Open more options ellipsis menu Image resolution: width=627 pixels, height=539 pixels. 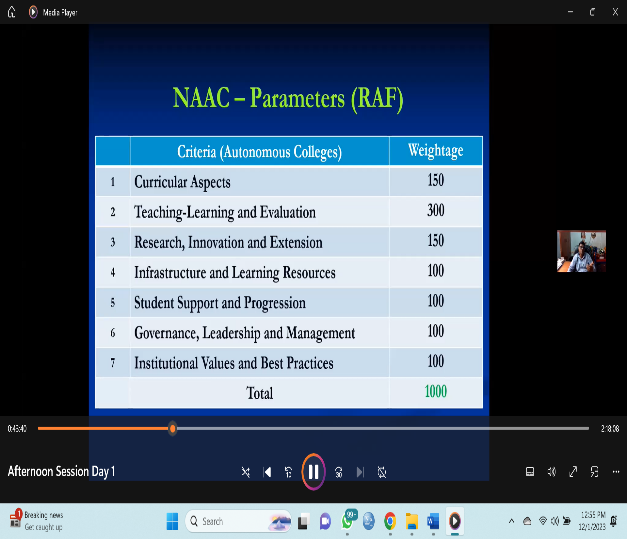(x=616, y=472)
